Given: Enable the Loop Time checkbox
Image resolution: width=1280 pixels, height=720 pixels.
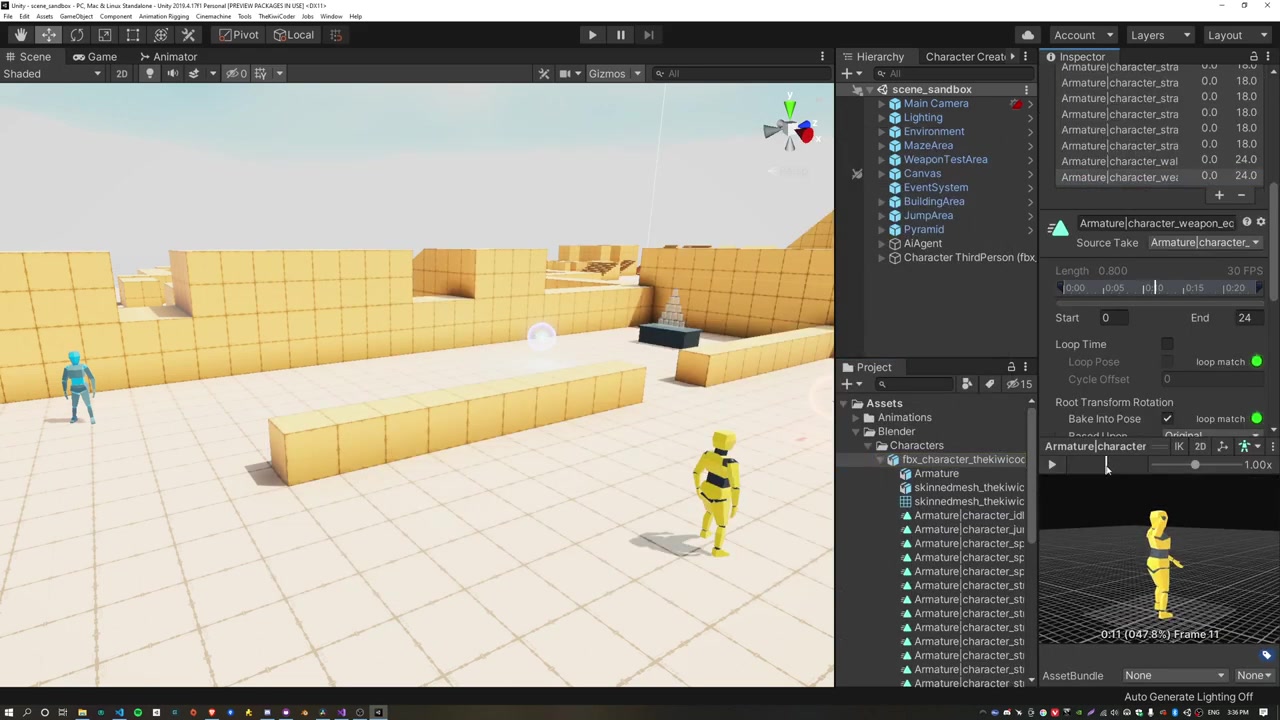Looking at the screenshot, I should point(1167,344).
